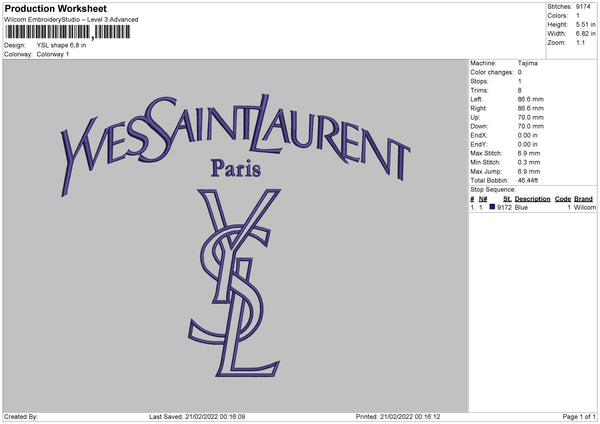Click the Last Saved timestamp

[197, 417]
